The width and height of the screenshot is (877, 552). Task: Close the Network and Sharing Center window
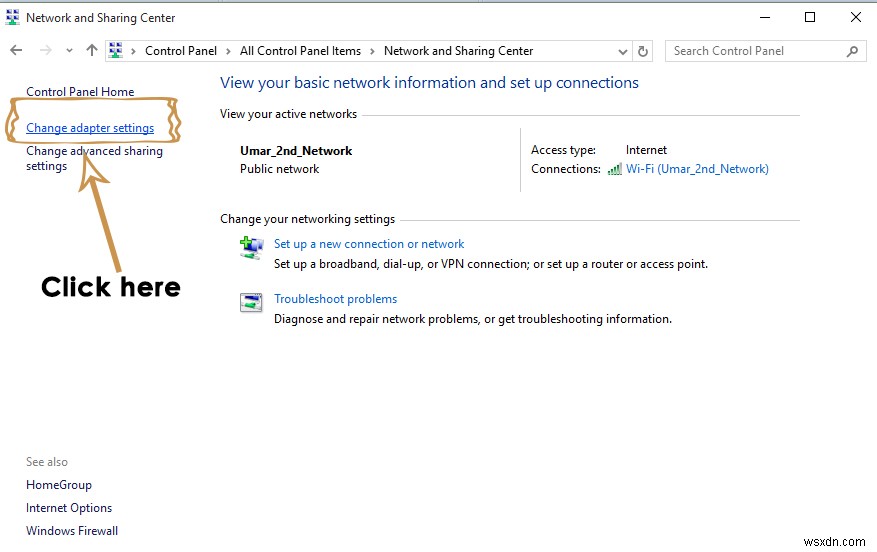(855, 17)
